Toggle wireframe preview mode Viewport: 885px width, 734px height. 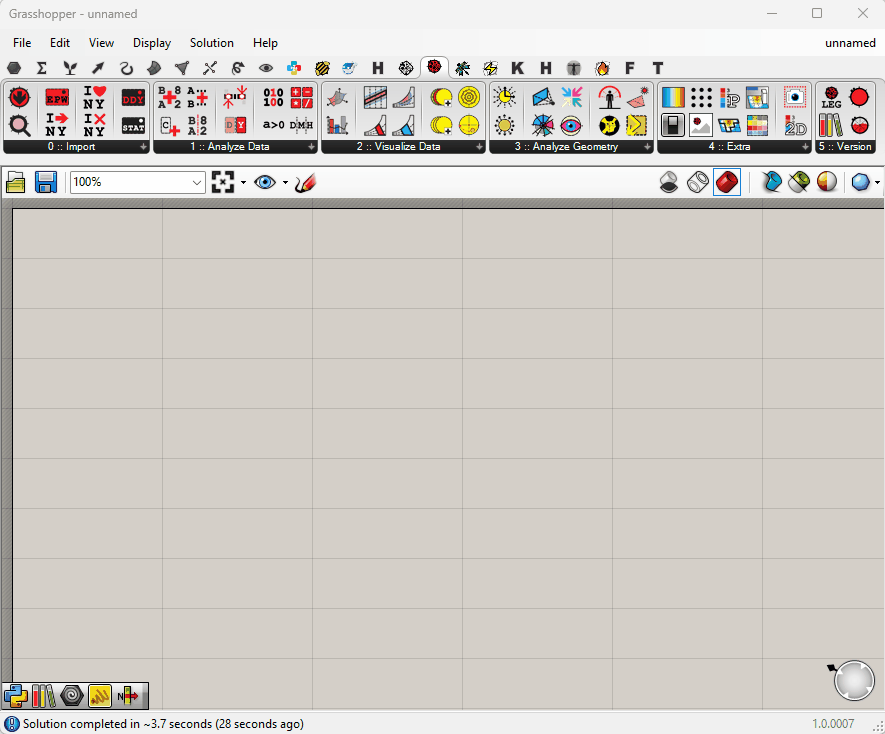698,182
